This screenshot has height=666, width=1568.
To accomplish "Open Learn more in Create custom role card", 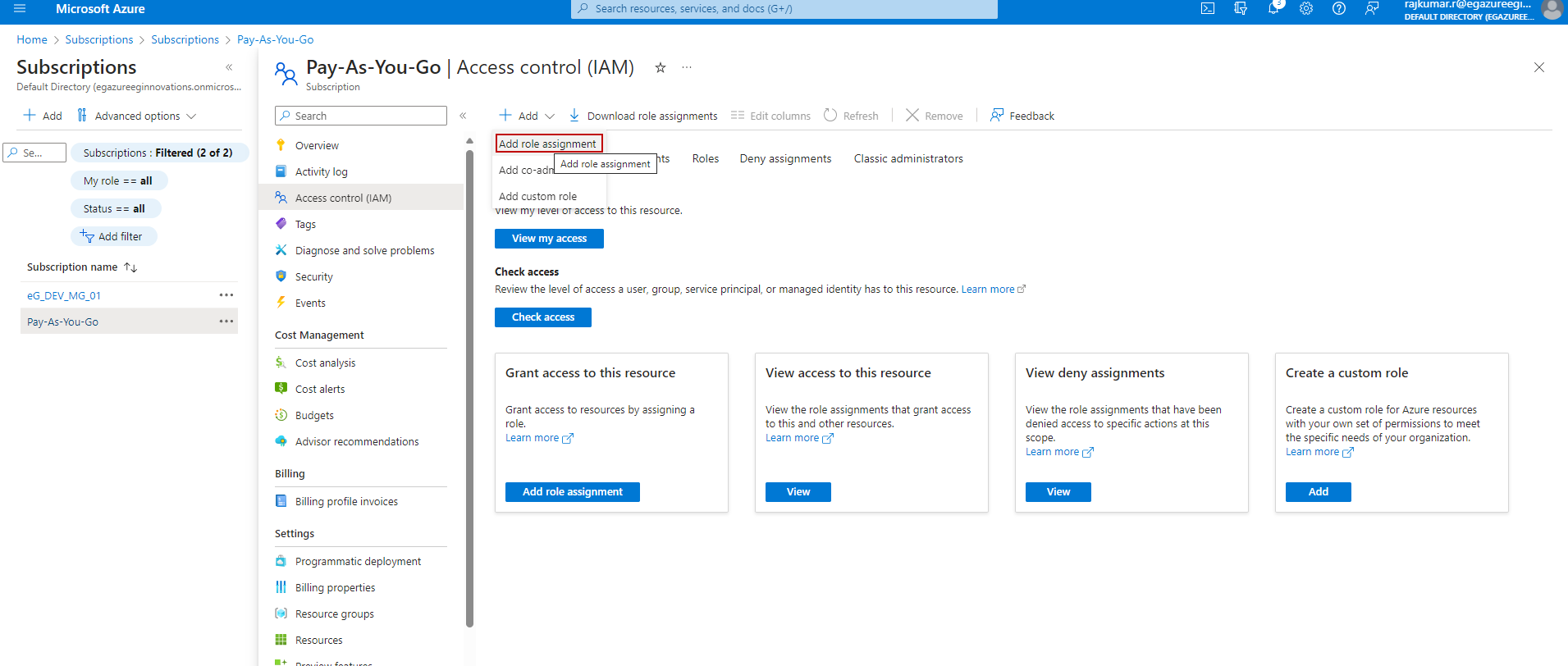I will point(1319,452).
